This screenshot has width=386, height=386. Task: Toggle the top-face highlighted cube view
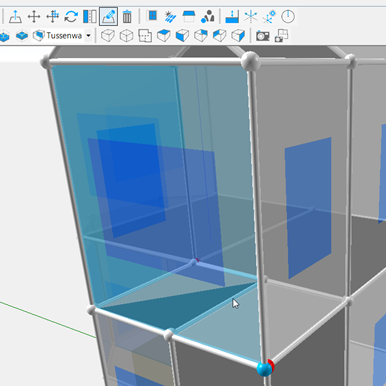164,35
